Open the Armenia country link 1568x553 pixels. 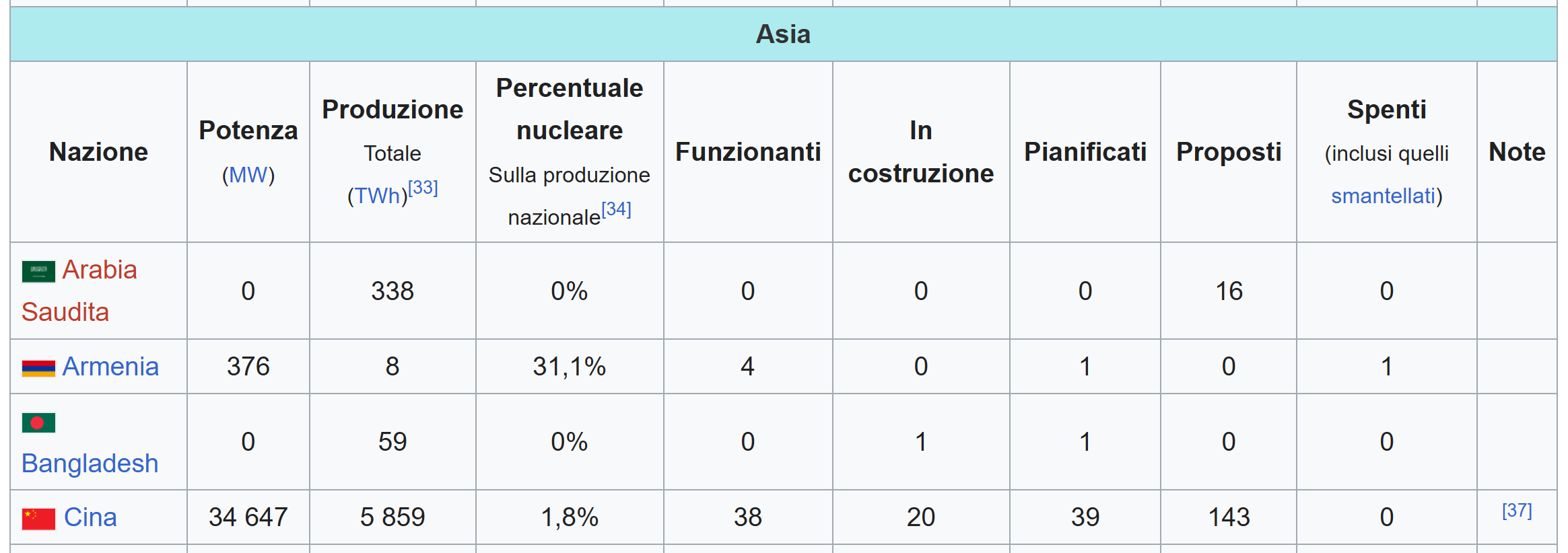[110, 367]
